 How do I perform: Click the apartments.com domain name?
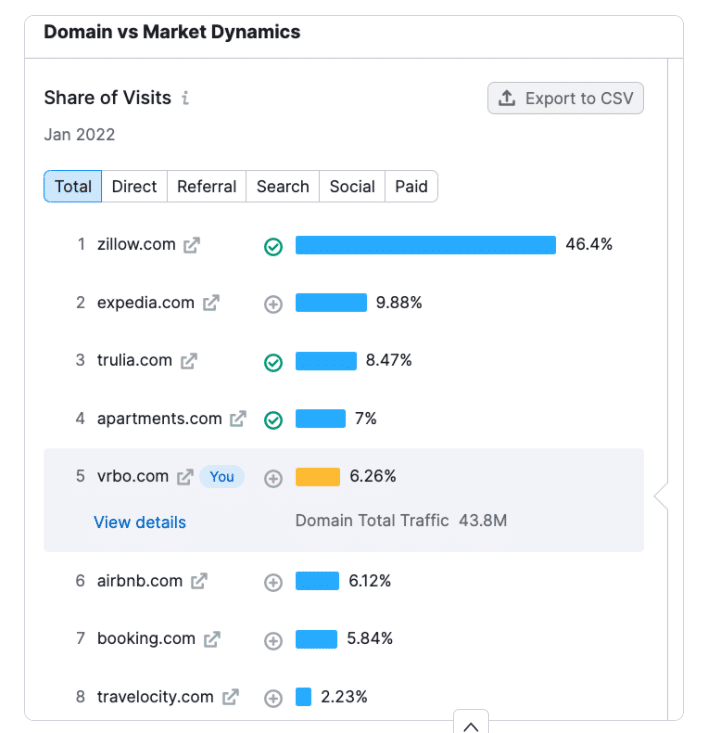point(159,418)
